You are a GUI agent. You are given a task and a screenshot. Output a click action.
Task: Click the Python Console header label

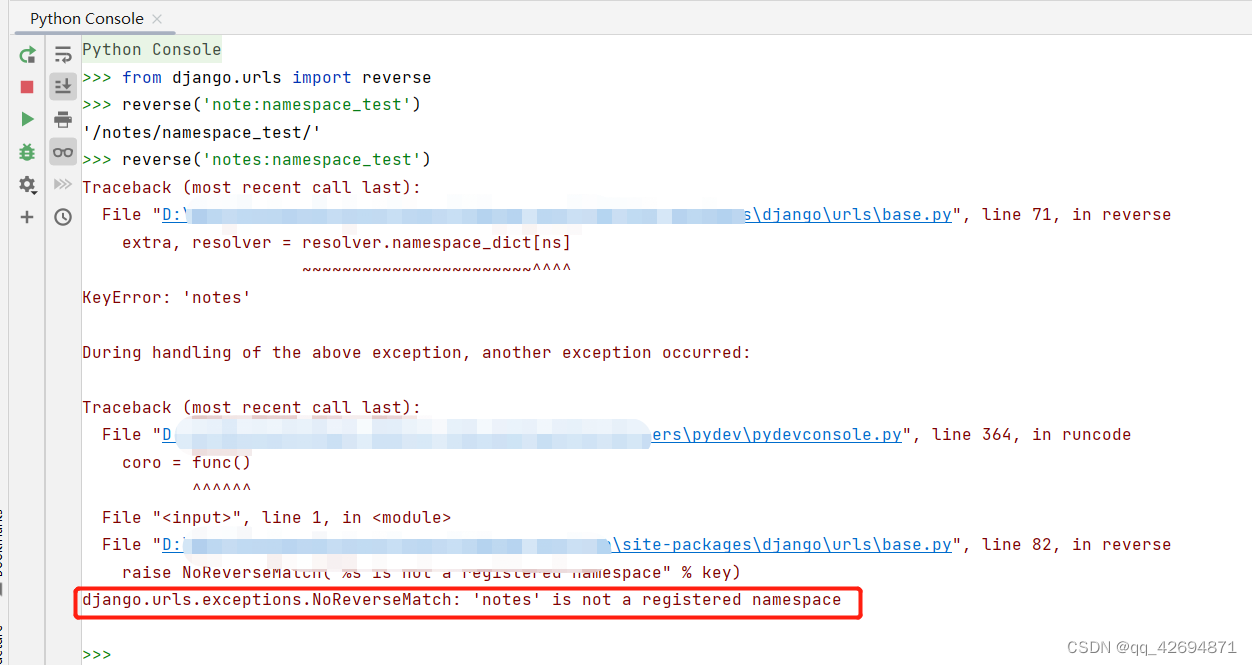click(151, 49)
